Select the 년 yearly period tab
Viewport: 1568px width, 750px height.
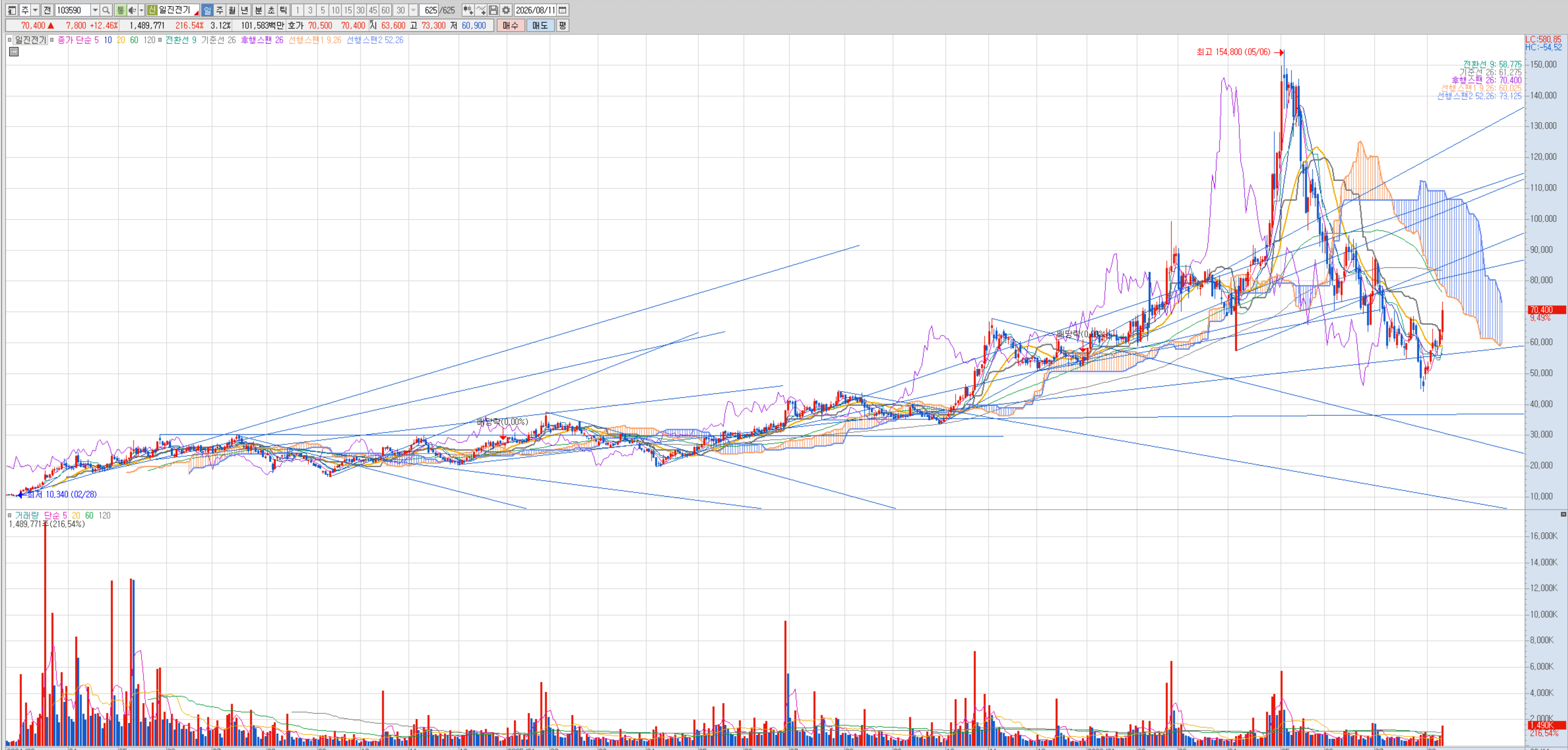[x=245, y=10]
